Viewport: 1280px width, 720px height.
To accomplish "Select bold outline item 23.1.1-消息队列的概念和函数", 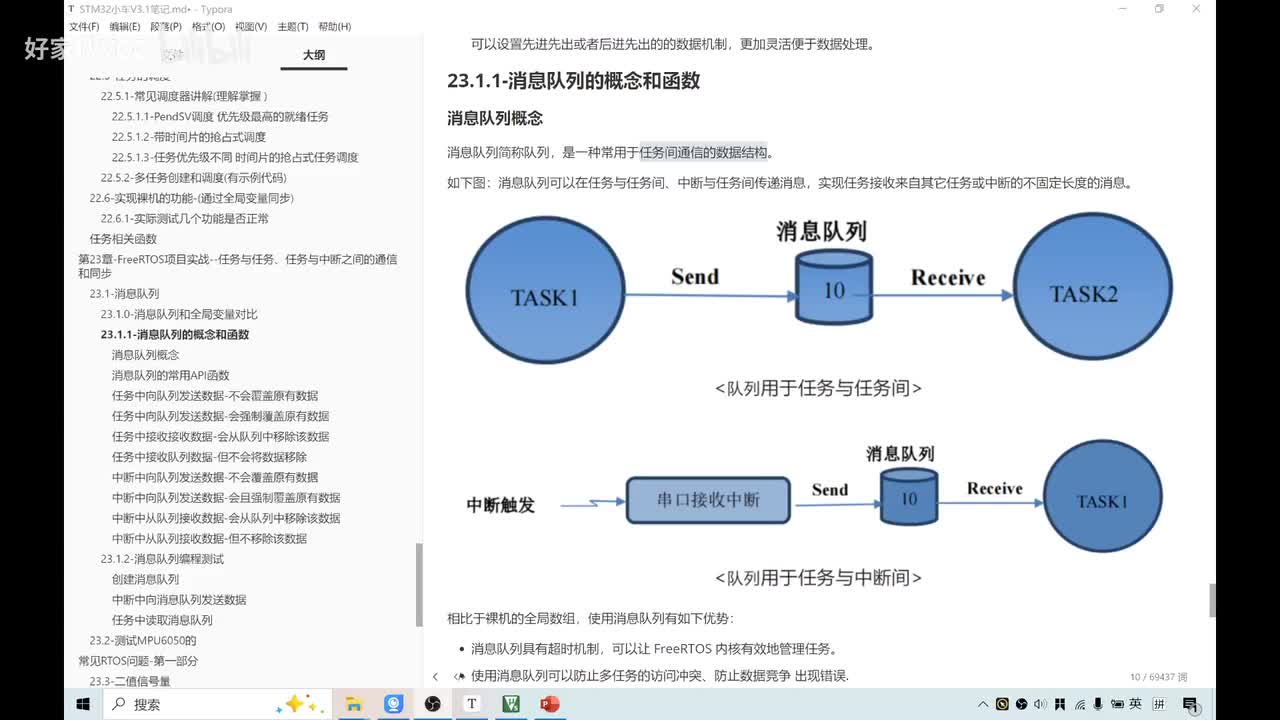I will coord(175,335).
